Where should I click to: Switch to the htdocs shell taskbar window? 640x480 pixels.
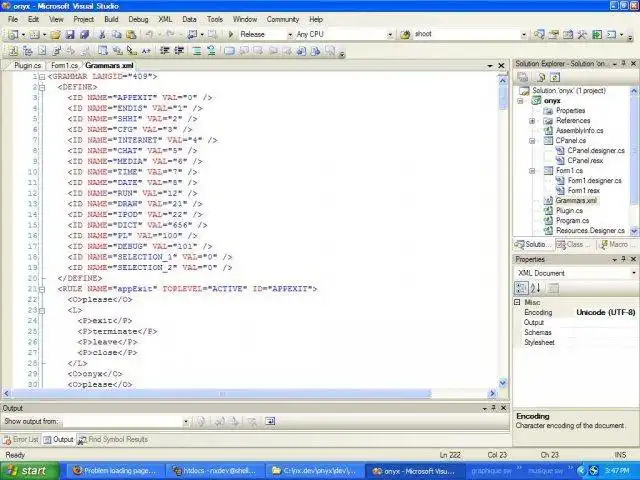tap(214, 471)
